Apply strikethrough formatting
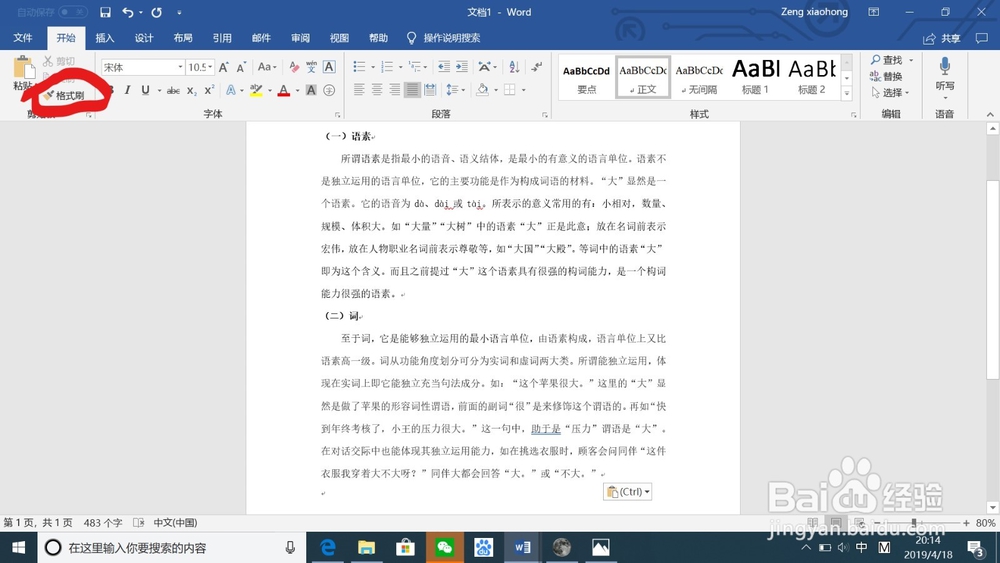Image resolution: width=1000 pixels, height=563 pixels. [x=173, y=91]
